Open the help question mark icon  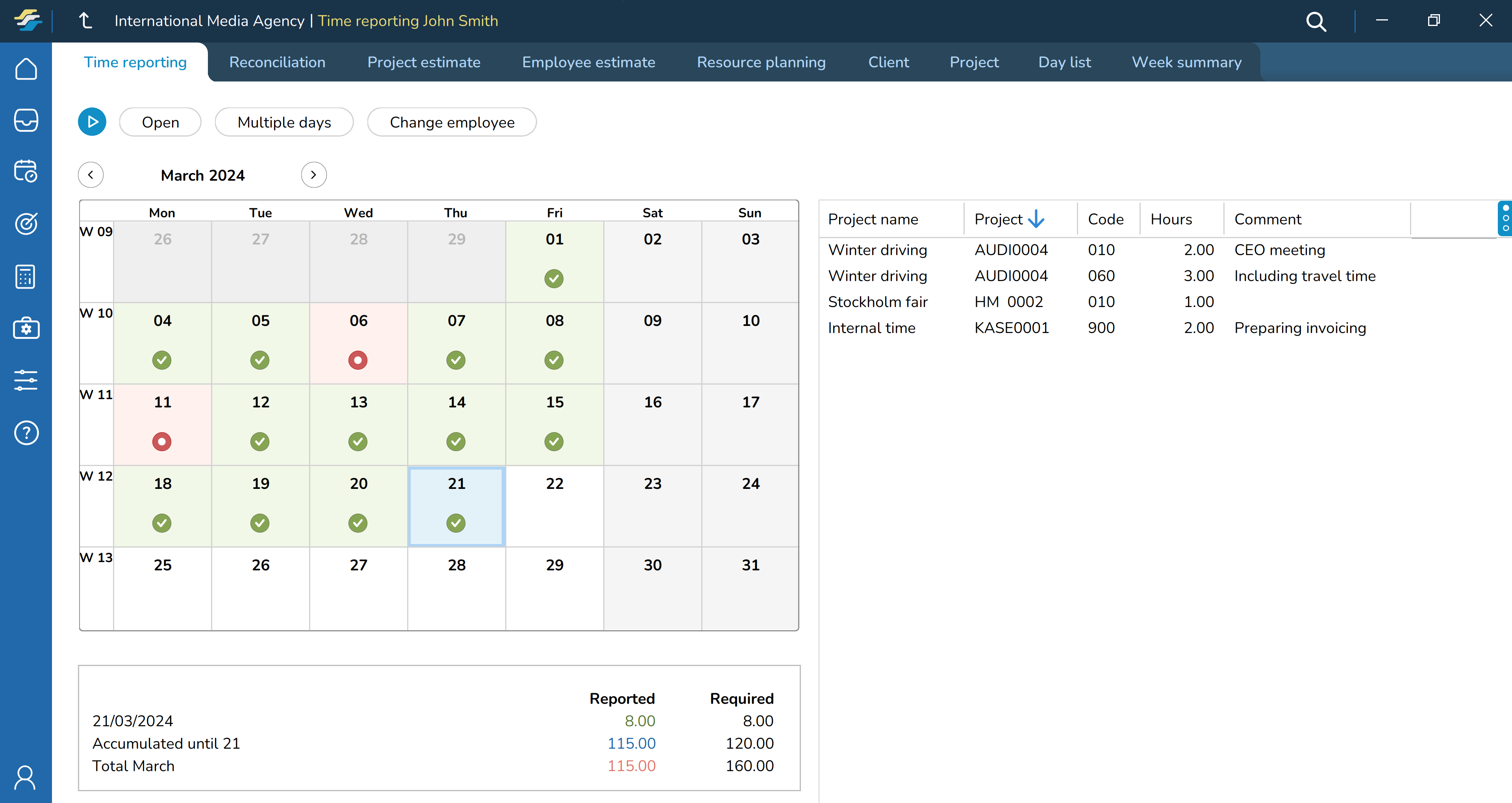pyautogui.click(x=26, y=433)
